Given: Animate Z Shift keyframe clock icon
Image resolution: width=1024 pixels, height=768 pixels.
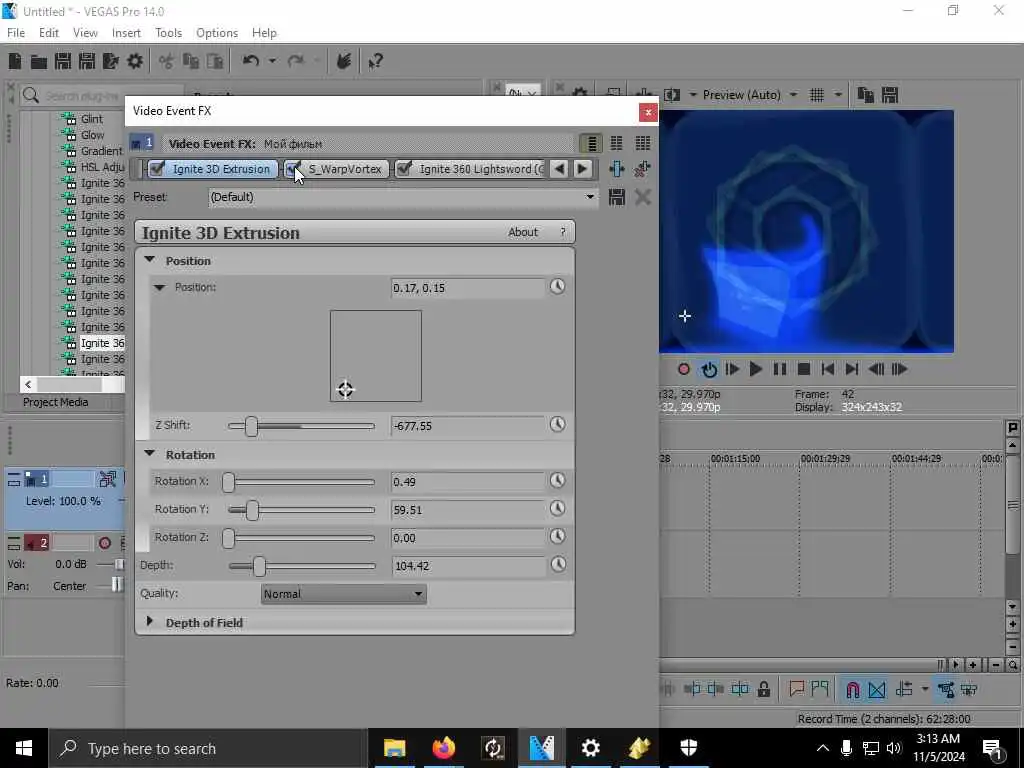Looking at the screenshot, I should click(557, 424).
